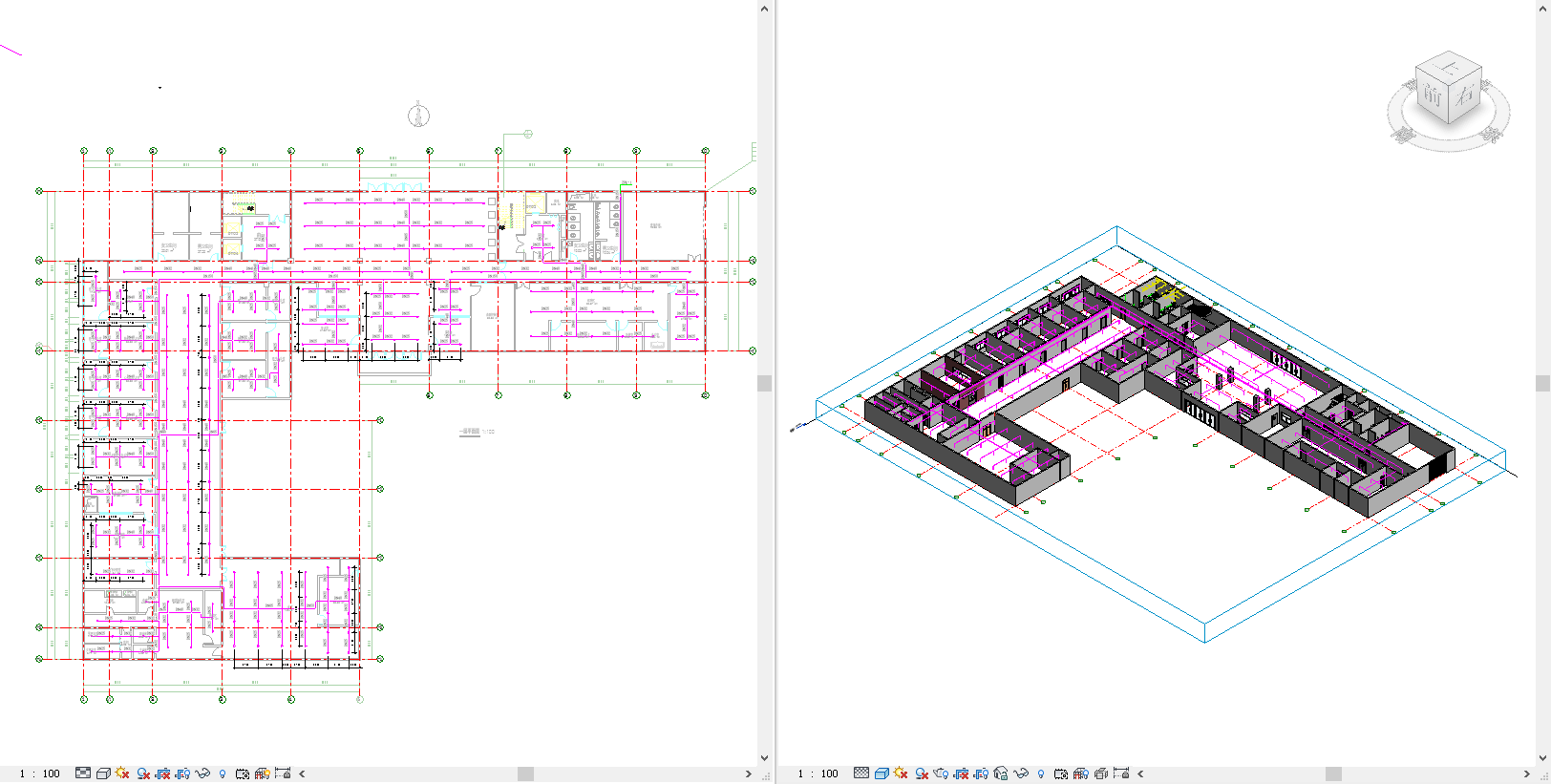Image resolution: width=1551 pixels, height=784 pixels.
Task: Toggle shadows in floor plan view bar
Action: pos(143,773)
